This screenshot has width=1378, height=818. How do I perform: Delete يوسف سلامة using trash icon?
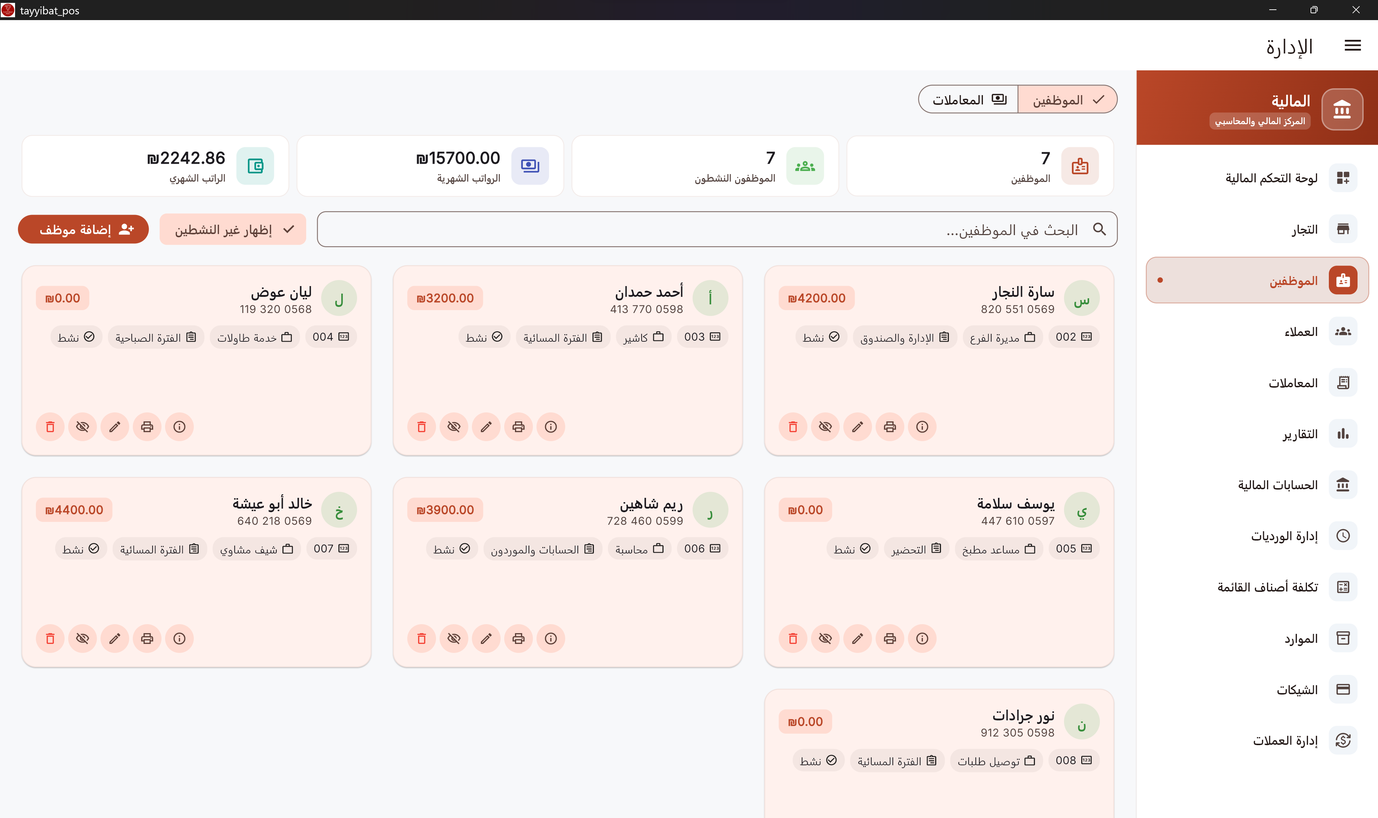click(793, 638)
